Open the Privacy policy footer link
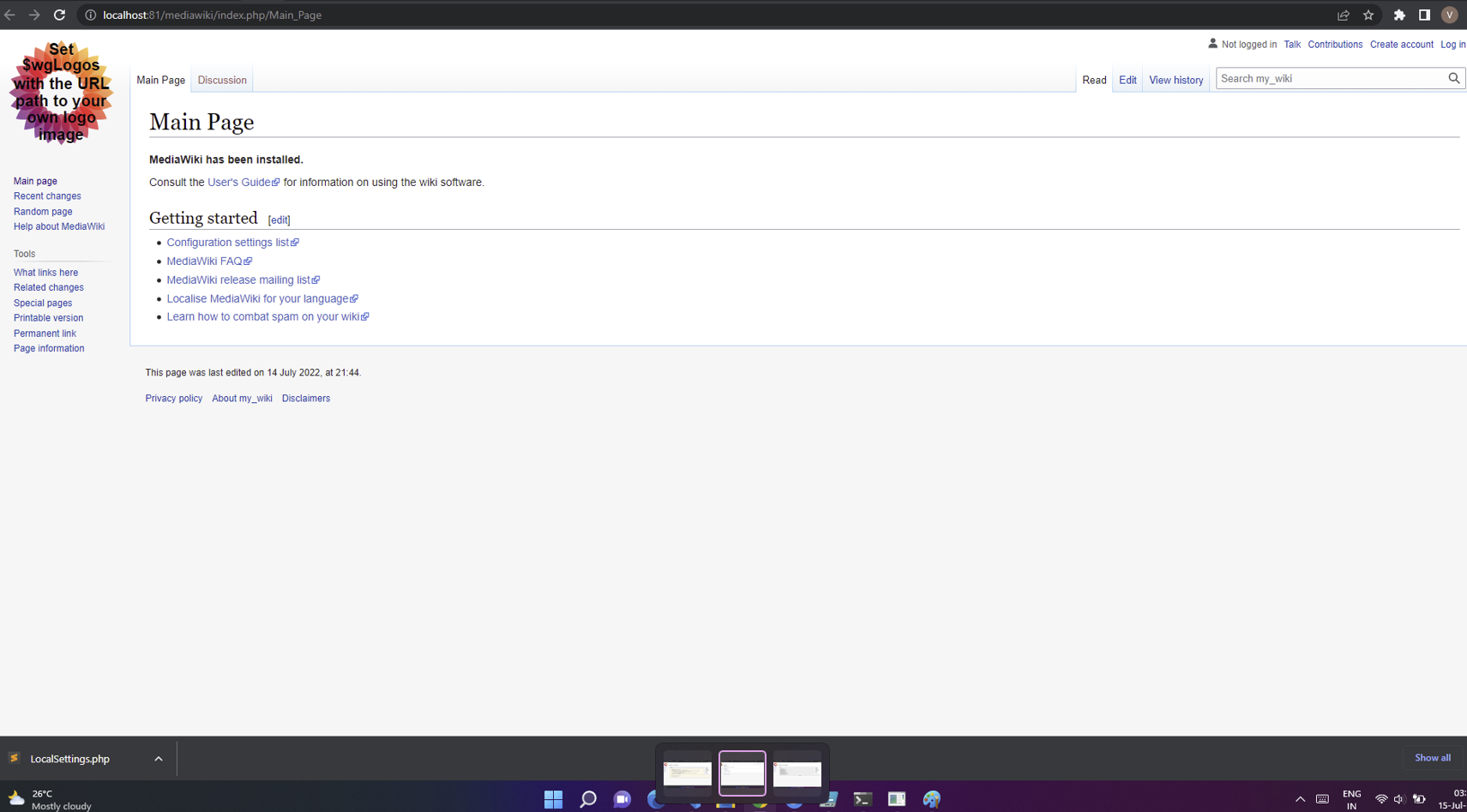The height and width of the screenshot is (812, 1467). tap(174, 398)
